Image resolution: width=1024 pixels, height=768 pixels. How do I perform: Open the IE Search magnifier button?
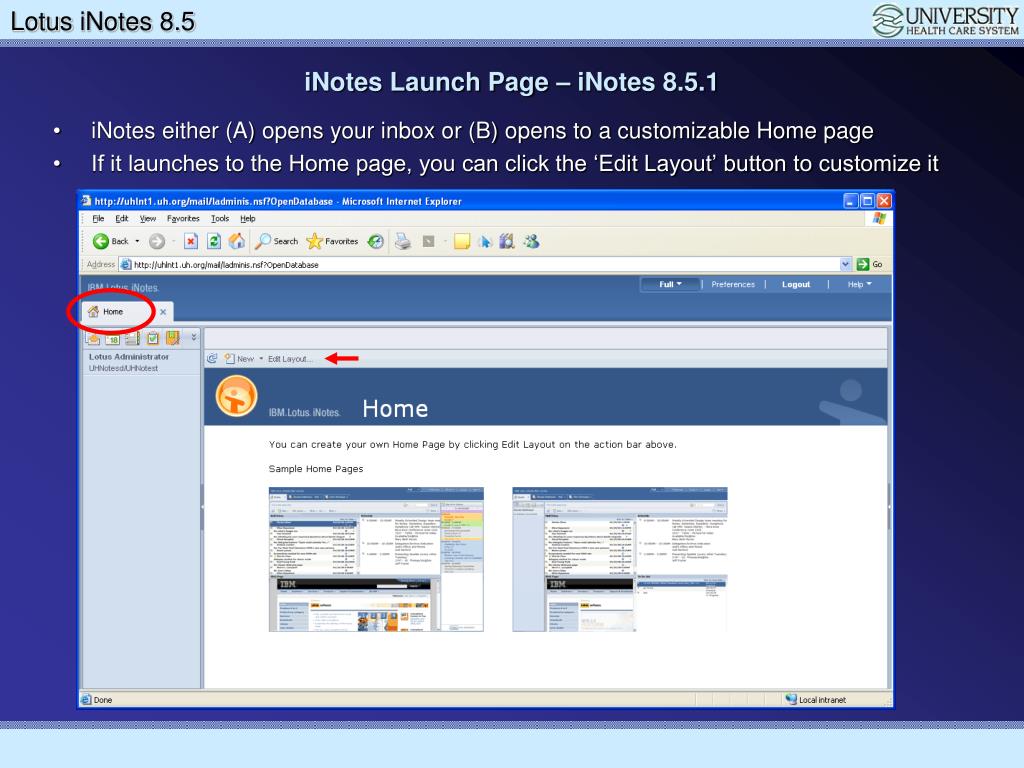point(277,242)
